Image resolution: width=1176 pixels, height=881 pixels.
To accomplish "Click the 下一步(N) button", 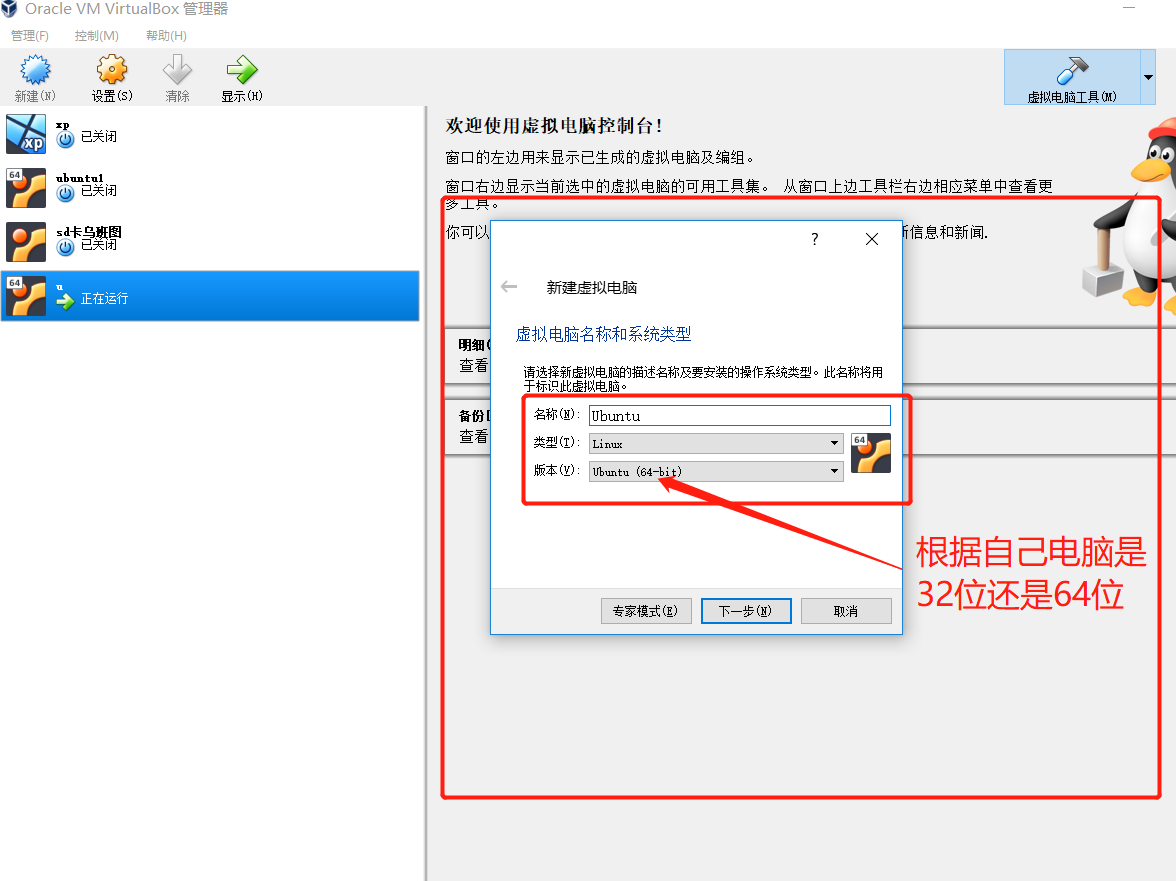I will [x=746, y=611].
